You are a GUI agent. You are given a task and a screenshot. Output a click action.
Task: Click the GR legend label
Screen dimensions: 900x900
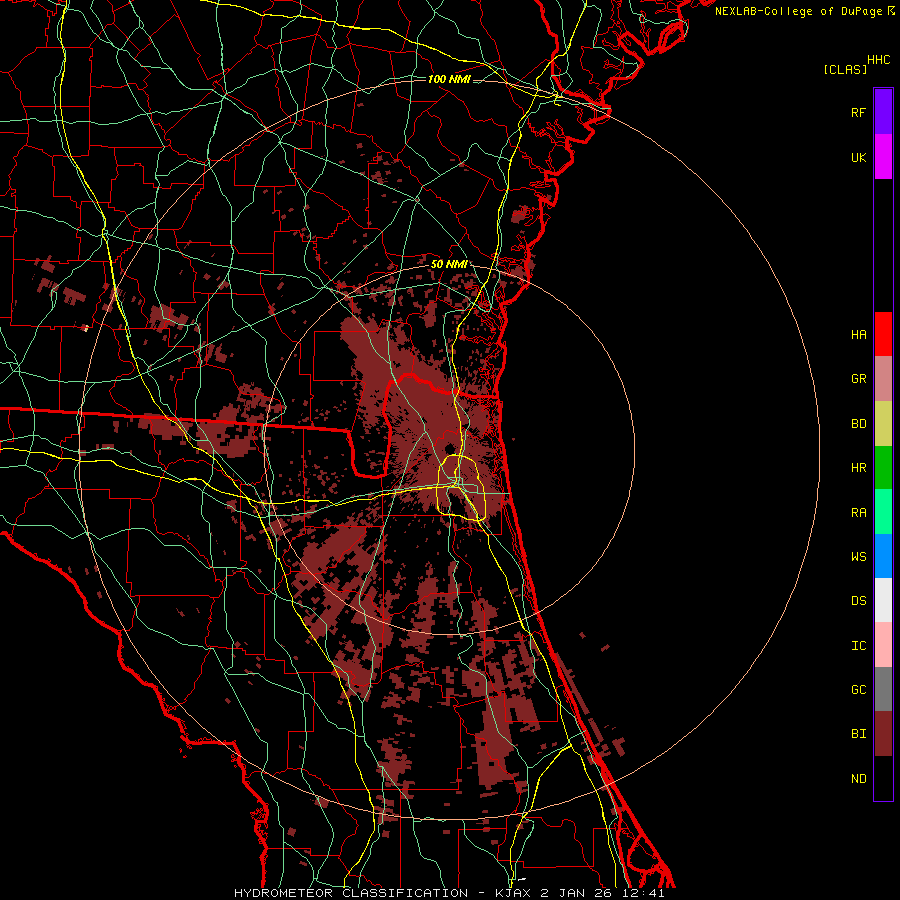tap(858, 379)
